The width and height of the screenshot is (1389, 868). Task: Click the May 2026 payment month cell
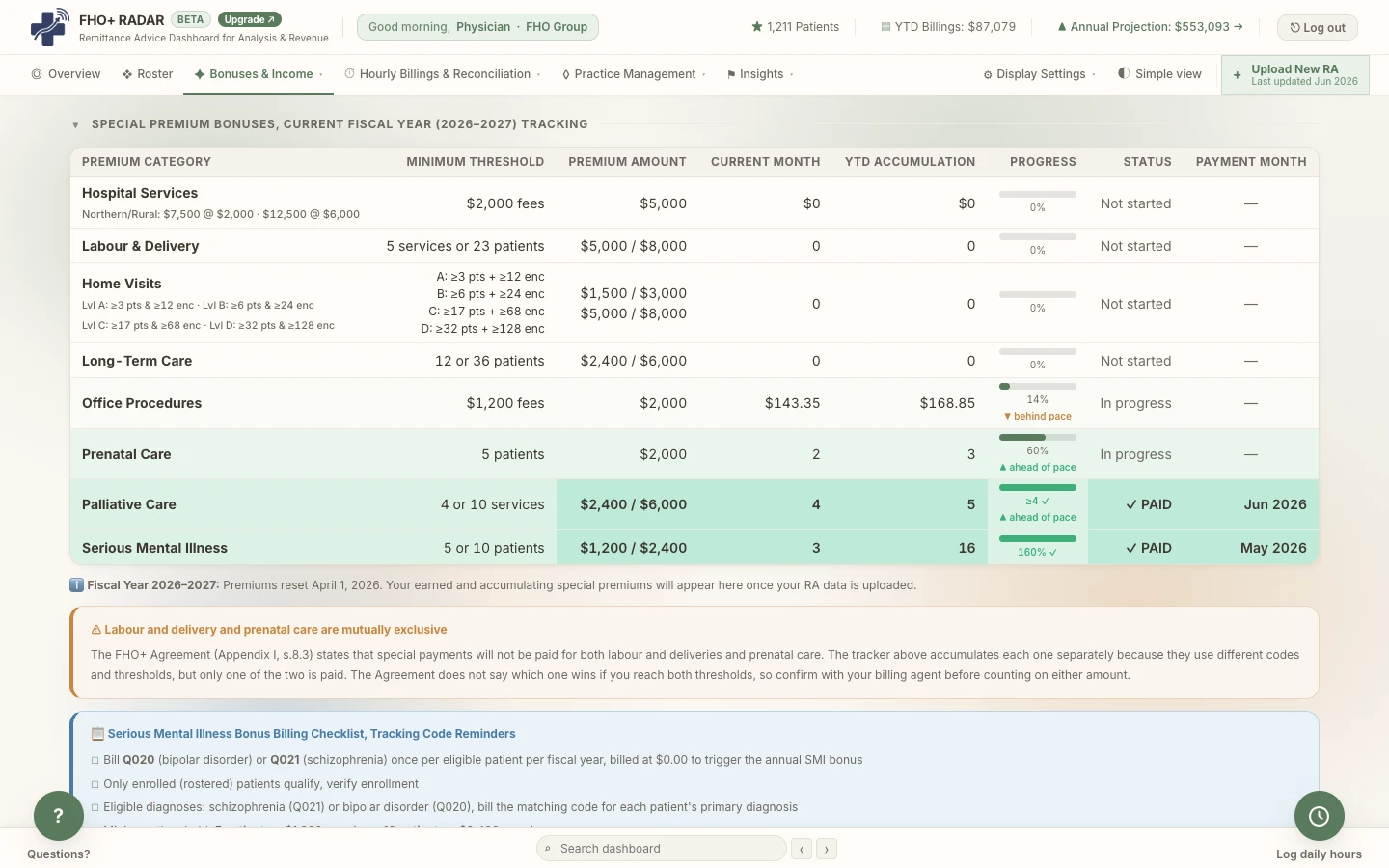coord(1273,548)
